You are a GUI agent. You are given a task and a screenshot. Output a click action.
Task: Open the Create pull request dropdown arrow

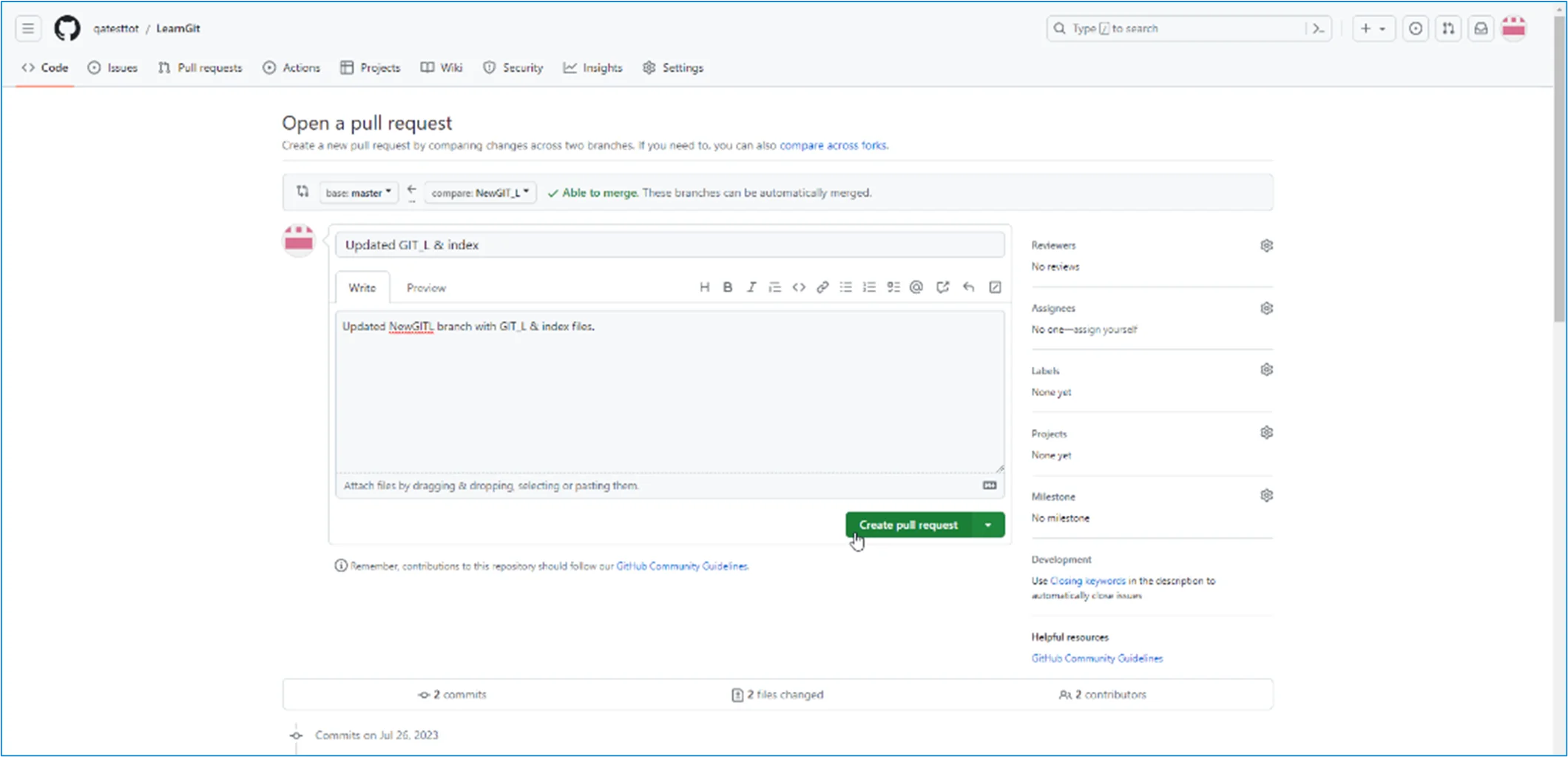tap(989, 525)
